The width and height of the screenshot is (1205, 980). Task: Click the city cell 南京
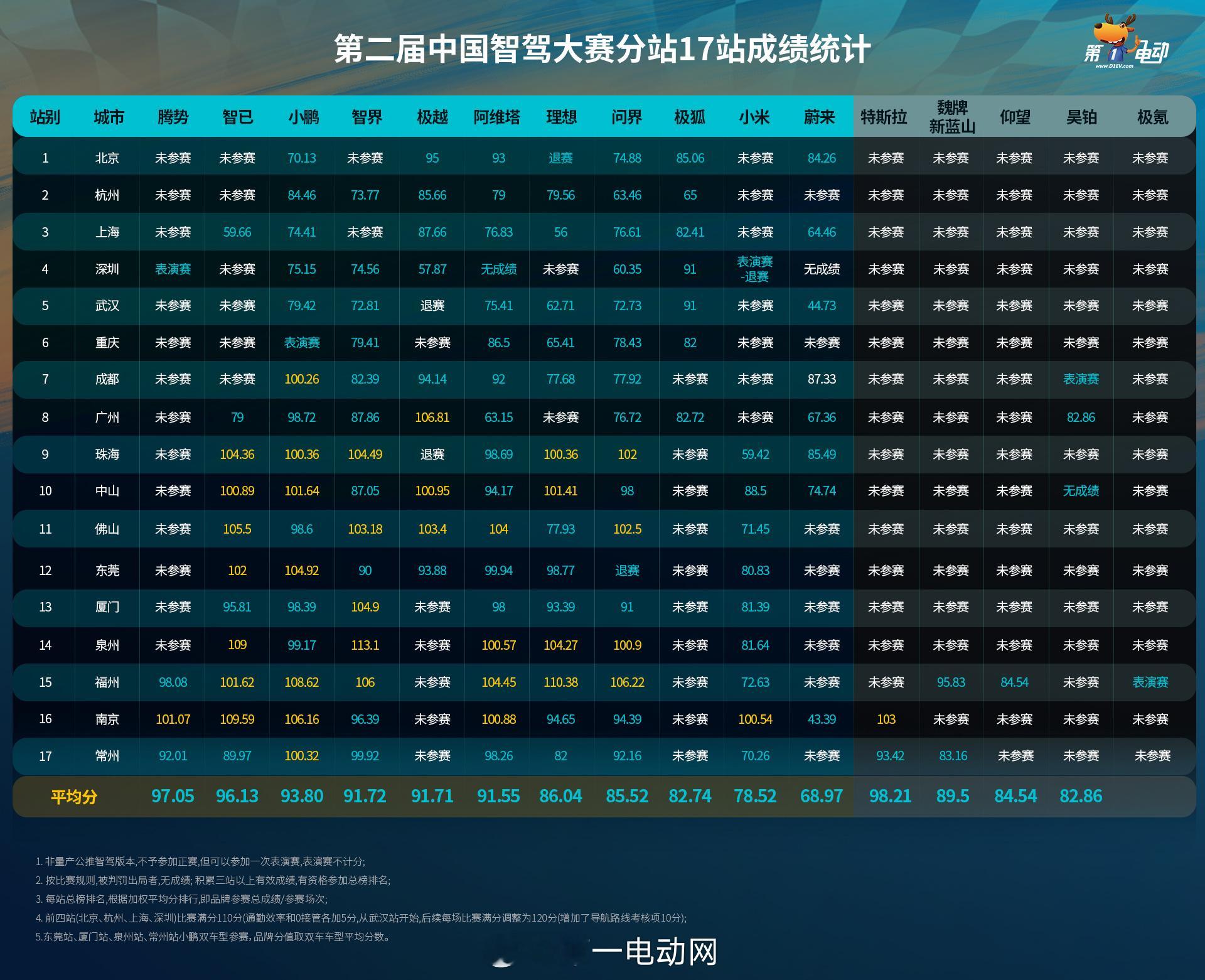[x=107, y=719]
